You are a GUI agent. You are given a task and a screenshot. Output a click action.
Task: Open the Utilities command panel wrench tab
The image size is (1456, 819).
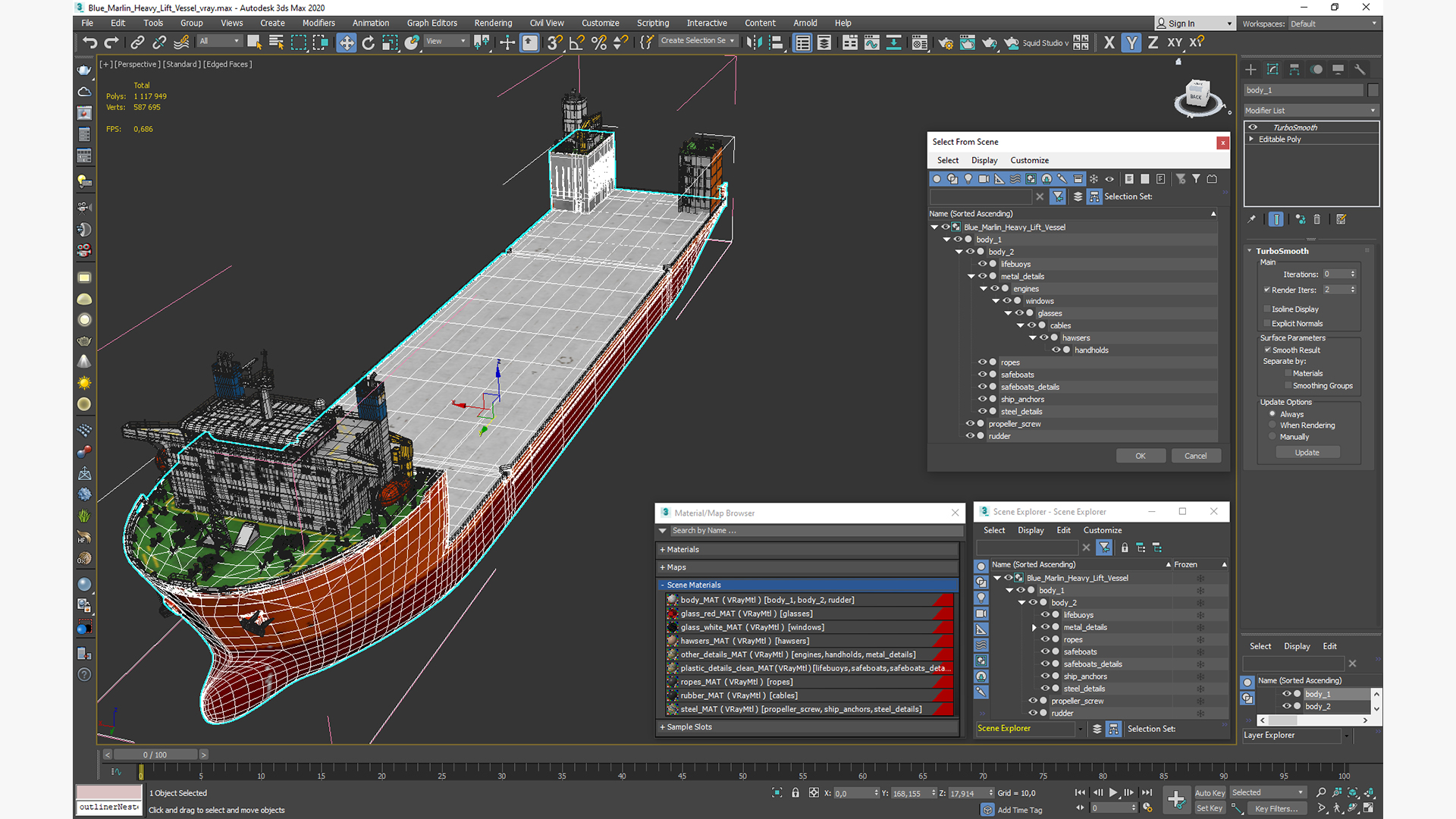click(x=1360, y=69)
